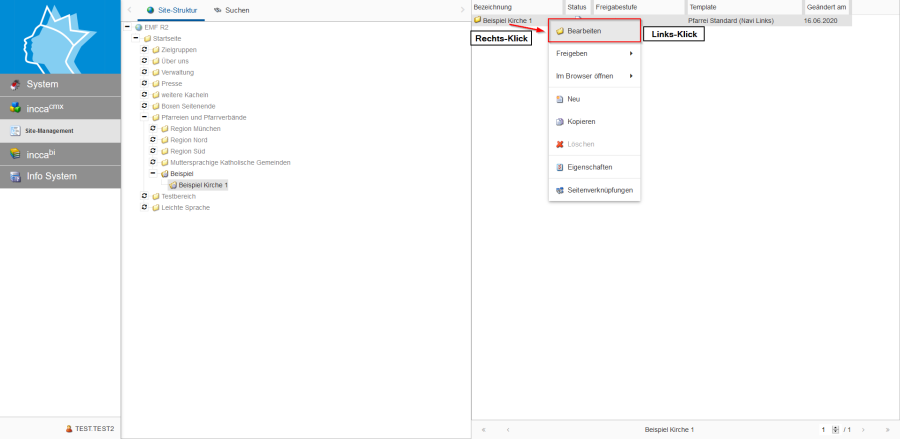Image resolution: width=900 pixels, height=439 pixels.
Task: Click the Eigenschaften icon in context menu
Action: 560,167
